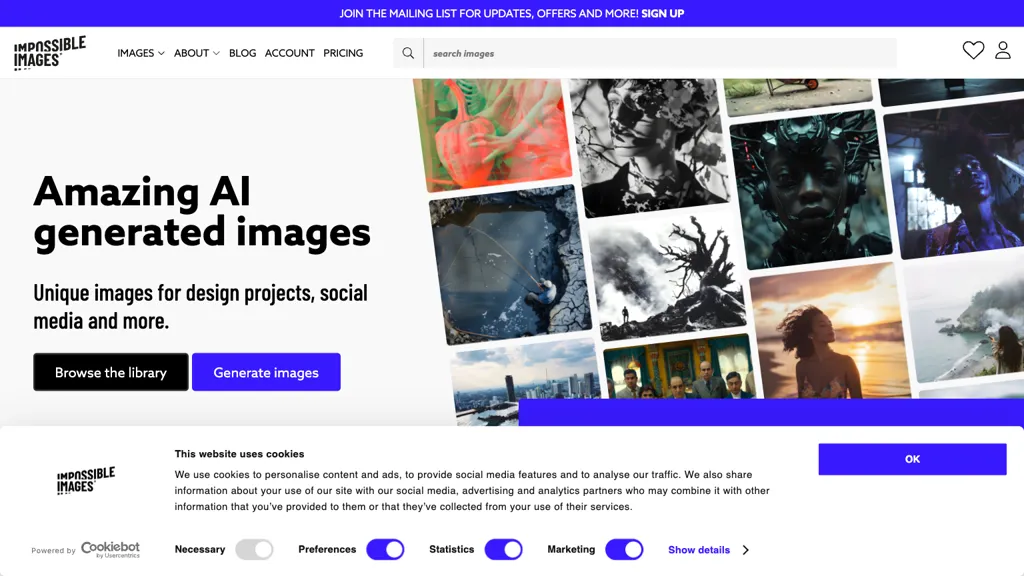
Task: Click the magnifying glass search icon
Action: [408, 53]
